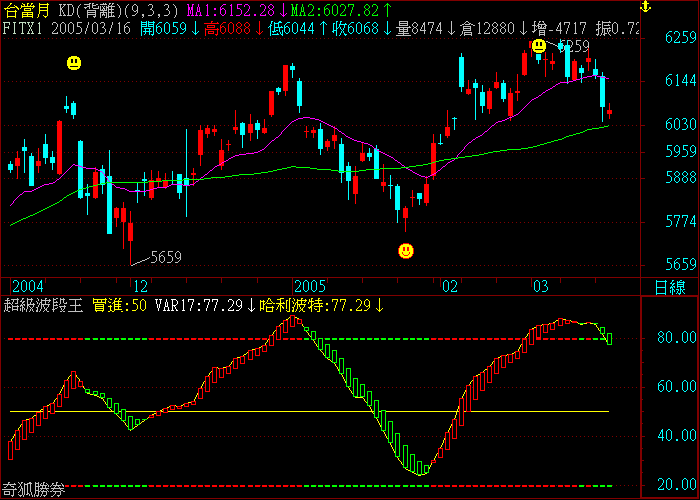This screenshot has width=700, height=500.
Task: Click the 5659 low price label
Action: 165,257
